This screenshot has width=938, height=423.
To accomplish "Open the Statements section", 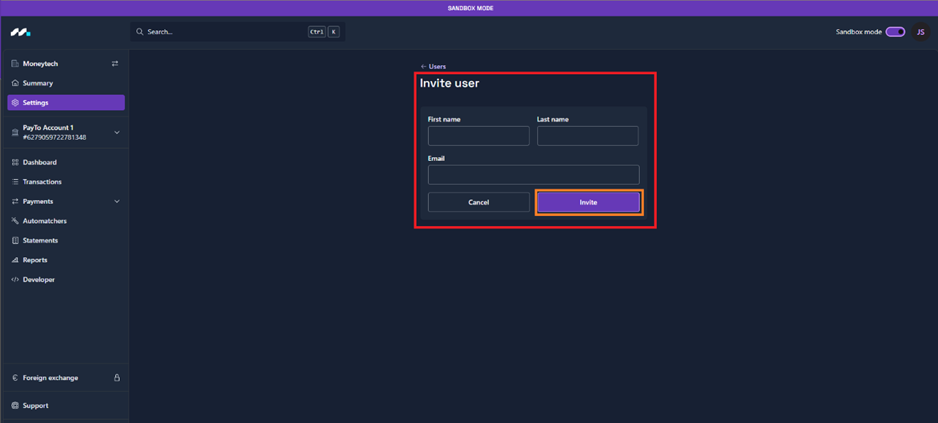I will pos(66,241).
